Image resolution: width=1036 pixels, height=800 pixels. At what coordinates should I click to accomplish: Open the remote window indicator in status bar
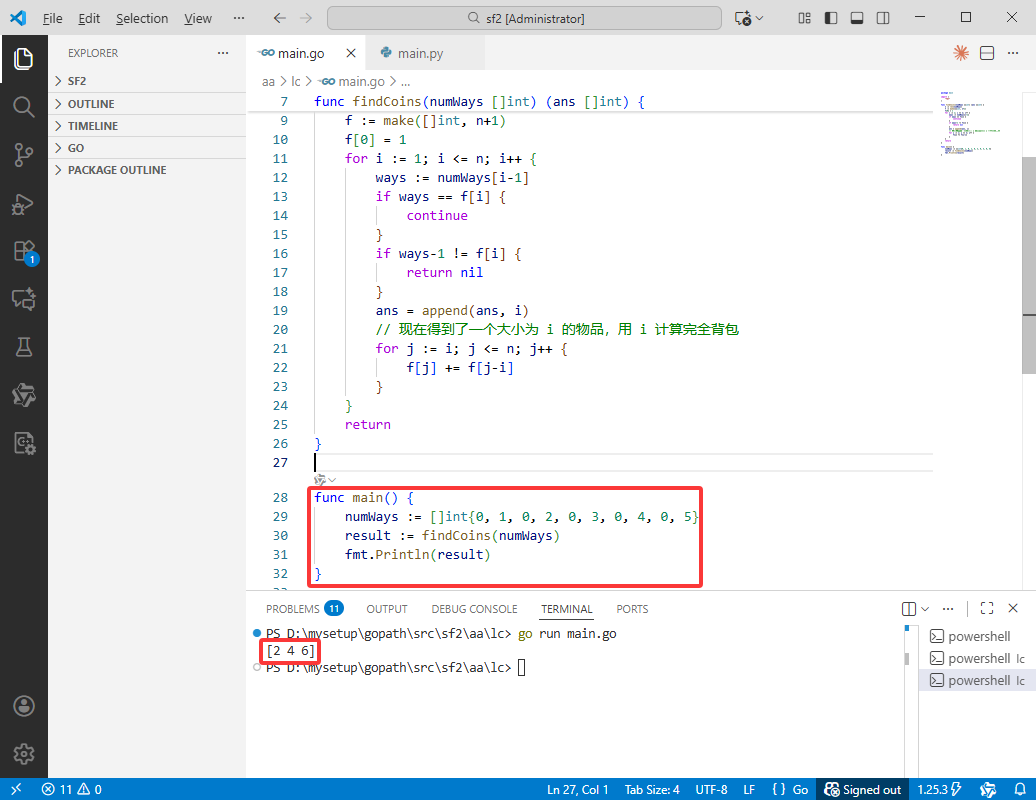click(16, 789)
